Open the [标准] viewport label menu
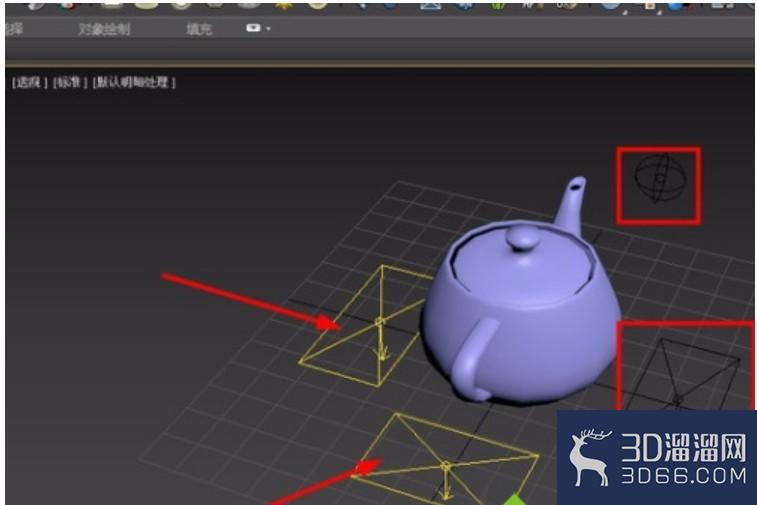Viewport: 757px width, 505px height. pos(70,82)
